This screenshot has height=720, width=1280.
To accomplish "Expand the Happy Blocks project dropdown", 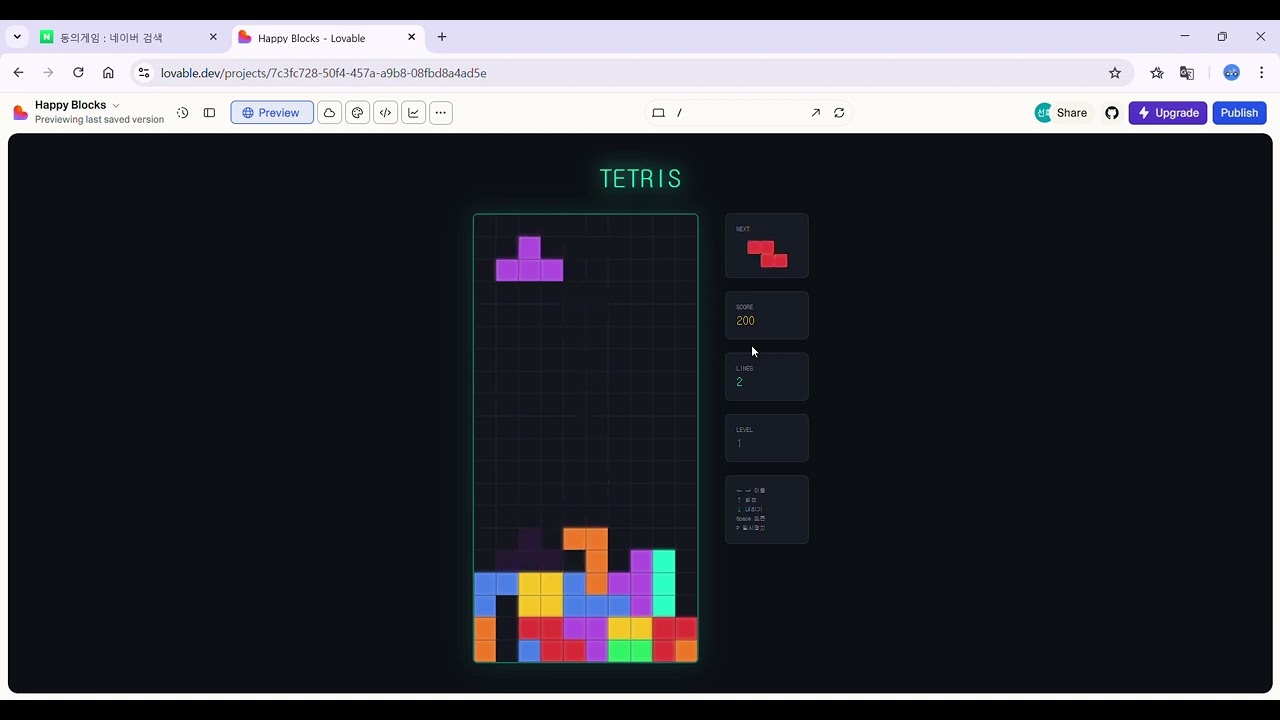I will tap(116, 105).
